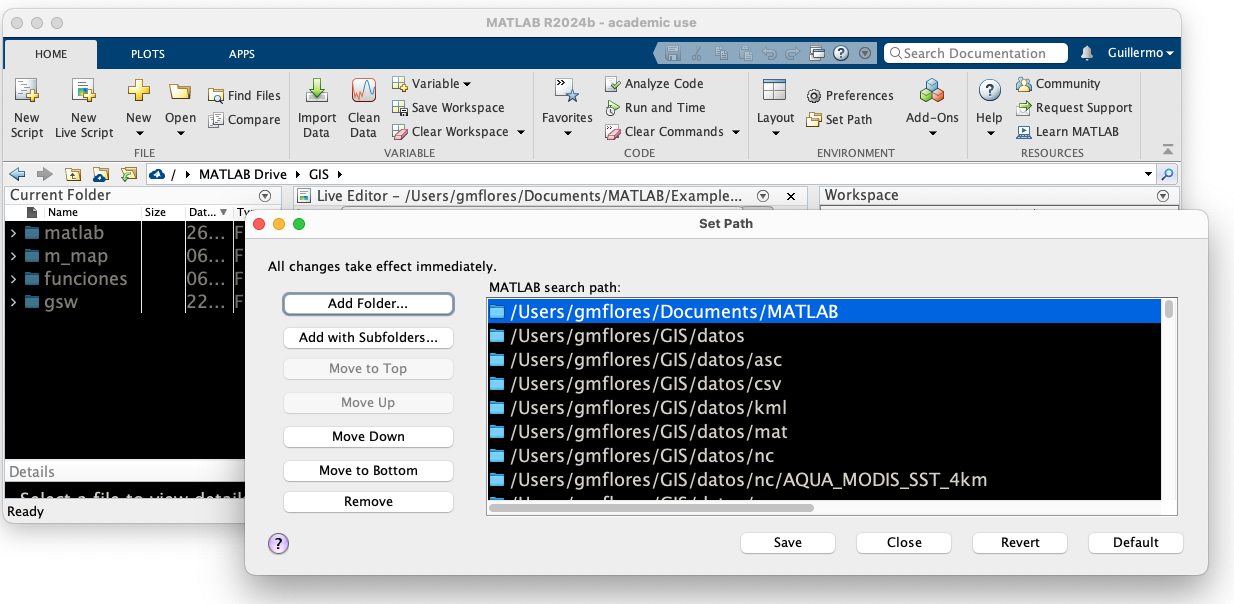Click the quick access Help icon
The image size is (1234, 604).
click(841, 53)
